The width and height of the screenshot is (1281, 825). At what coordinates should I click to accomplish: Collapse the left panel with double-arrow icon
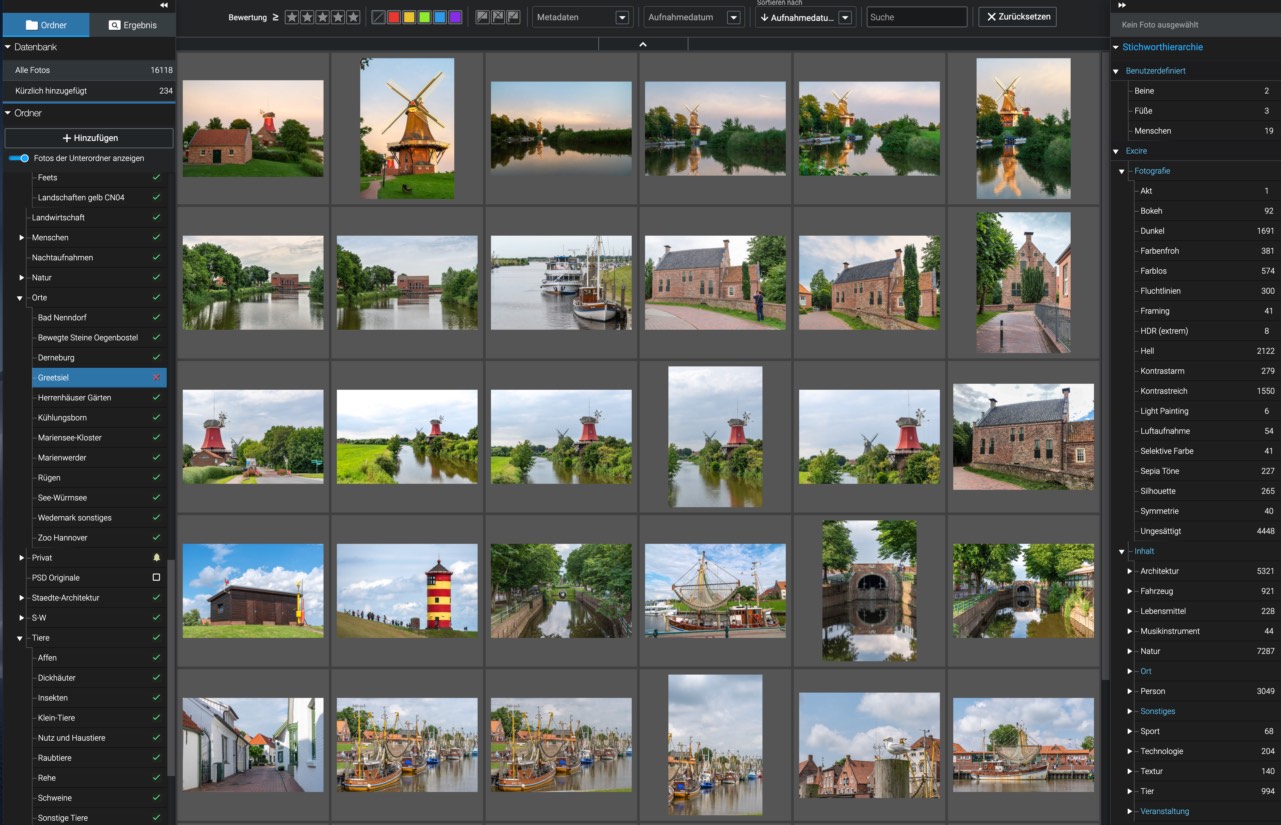point(164,5)
